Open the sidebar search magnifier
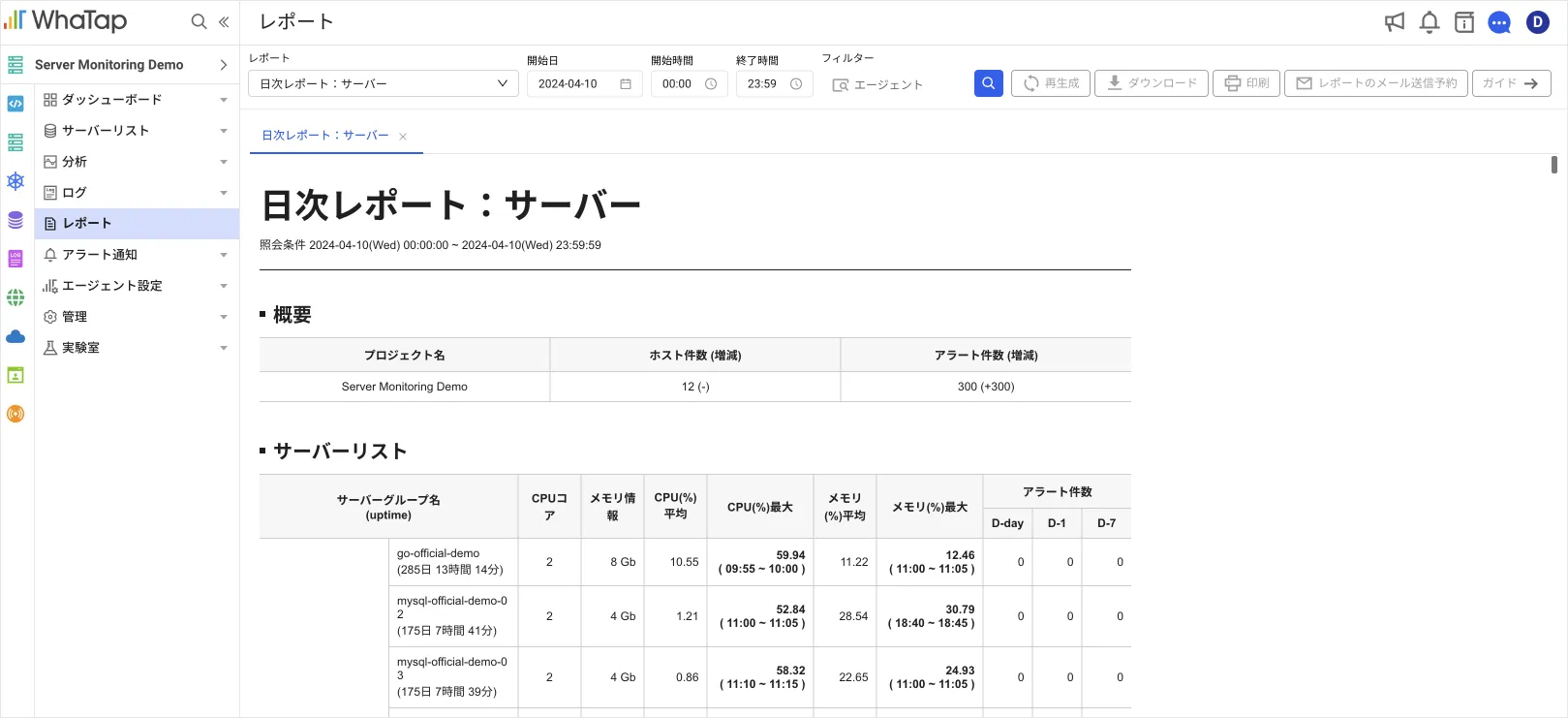 coord(199,21)
